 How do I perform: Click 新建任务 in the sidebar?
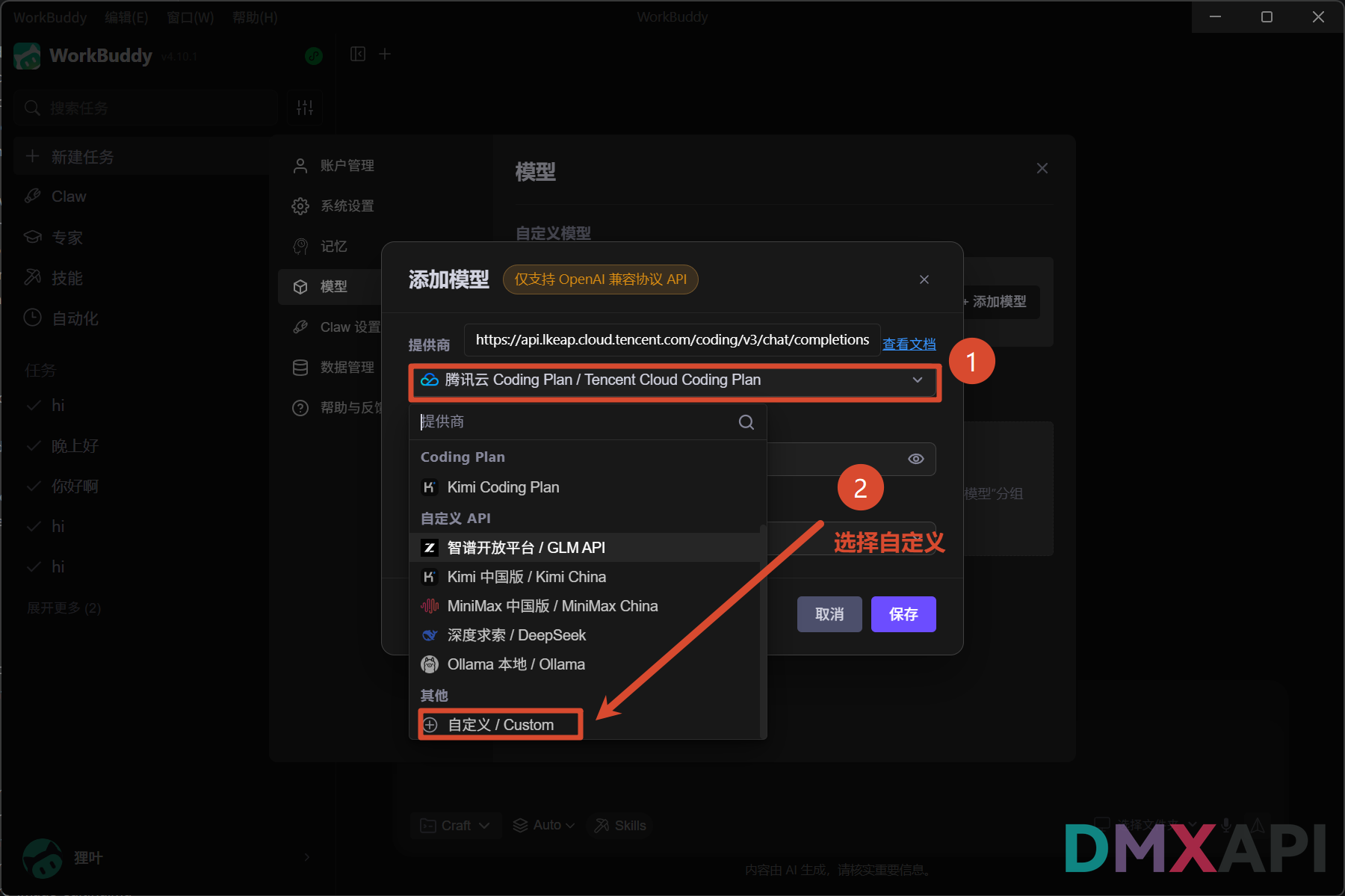pyautogui.click(x=142, y=157)
